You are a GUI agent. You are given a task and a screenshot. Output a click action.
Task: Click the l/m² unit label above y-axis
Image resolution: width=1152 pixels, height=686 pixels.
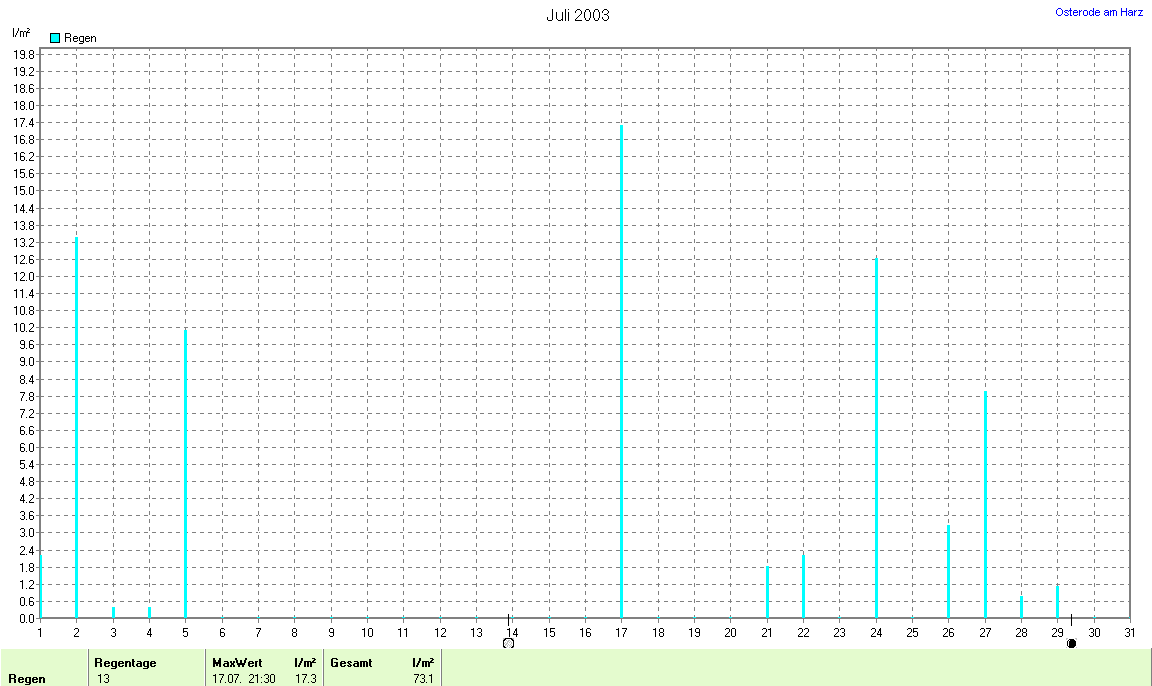pyautogui.click(x=21, y=33)
